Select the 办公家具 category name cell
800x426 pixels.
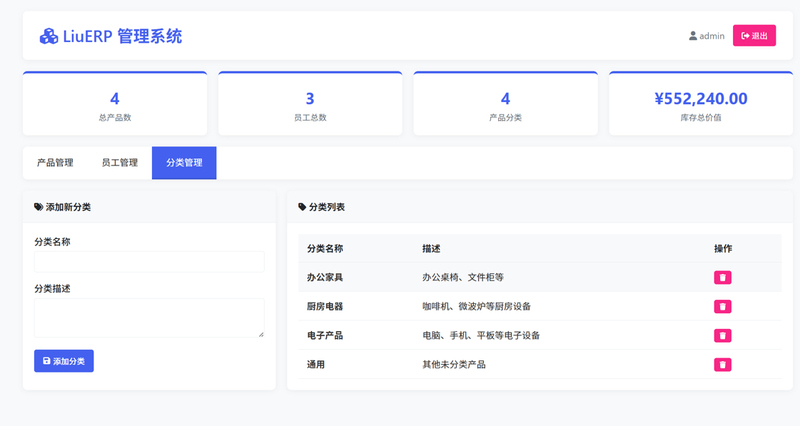coord(325,277)
